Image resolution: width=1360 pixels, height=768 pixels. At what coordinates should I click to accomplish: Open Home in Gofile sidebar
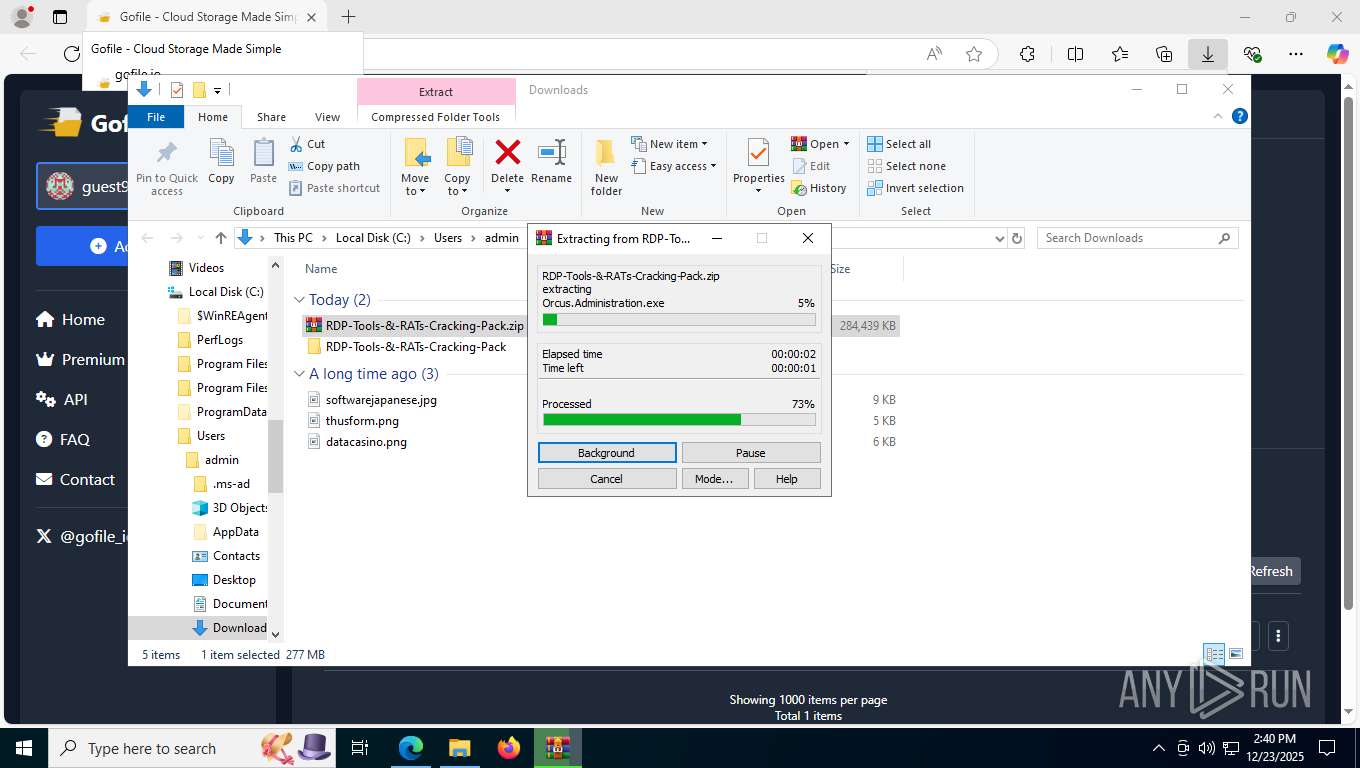70,320
